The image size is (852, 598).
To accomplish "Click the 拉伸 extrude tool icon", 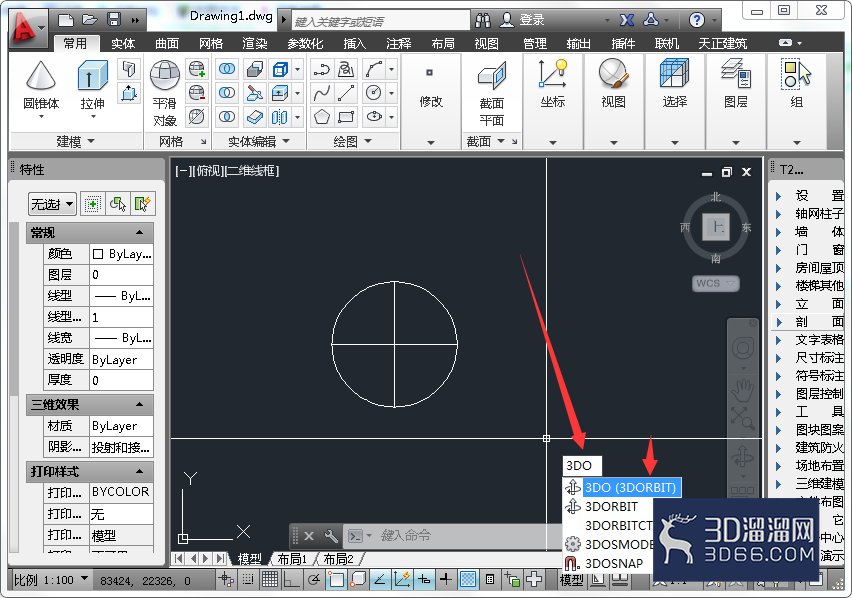I will 92,75.
